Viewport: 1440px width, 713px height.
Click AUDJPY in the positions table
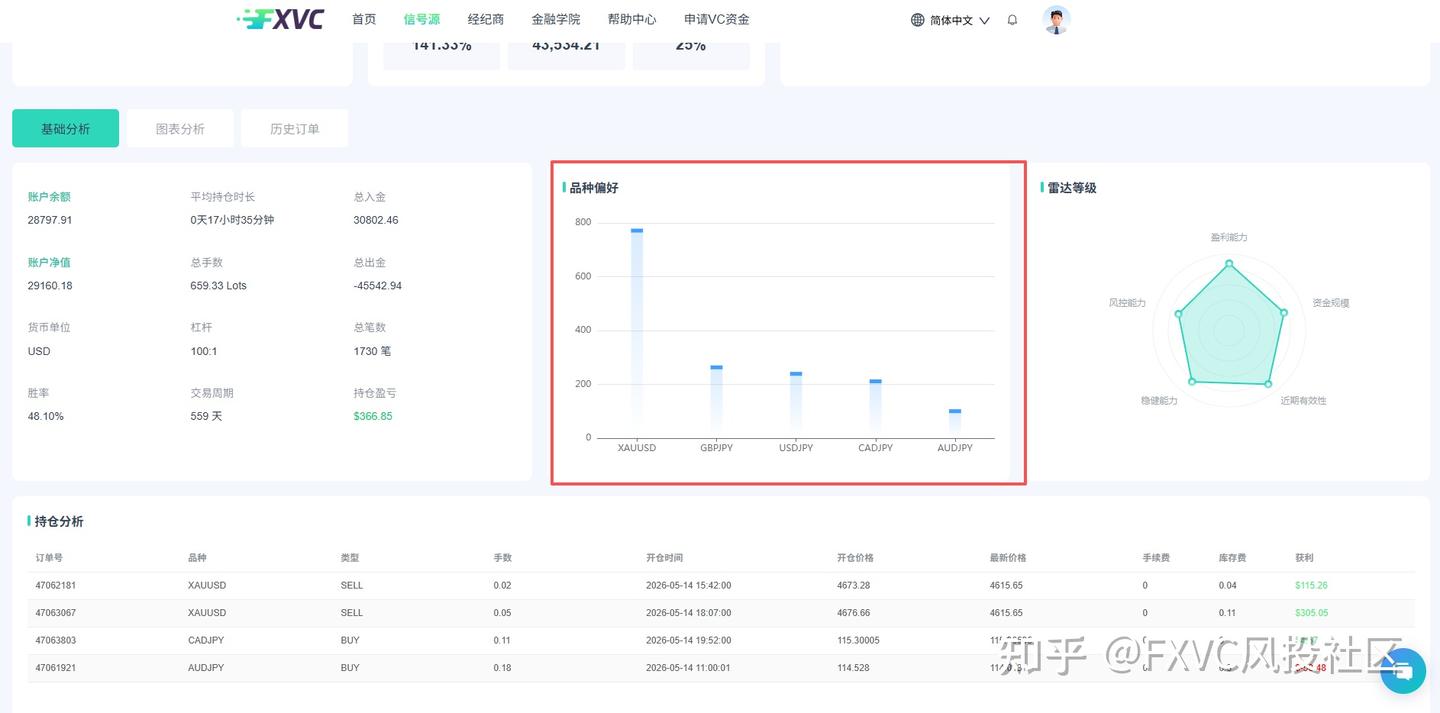[206, 667]
